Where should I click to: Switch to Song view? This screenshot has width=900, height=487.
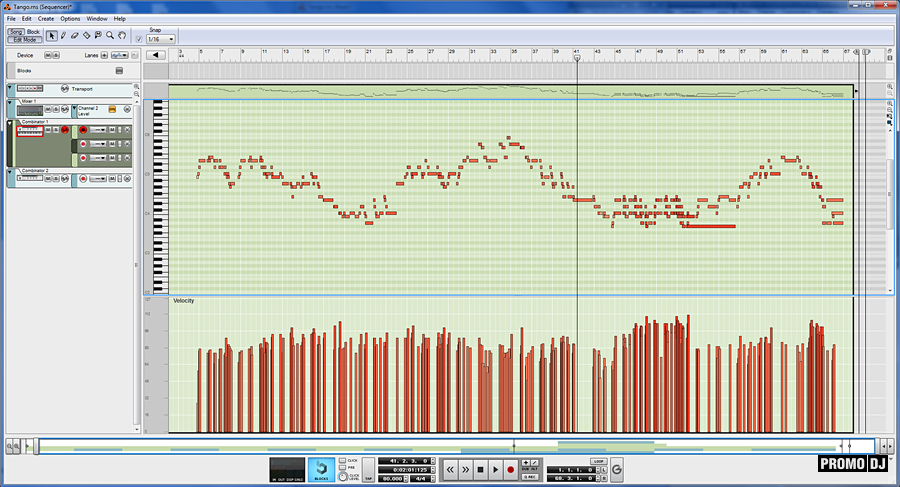pos(16,32)
